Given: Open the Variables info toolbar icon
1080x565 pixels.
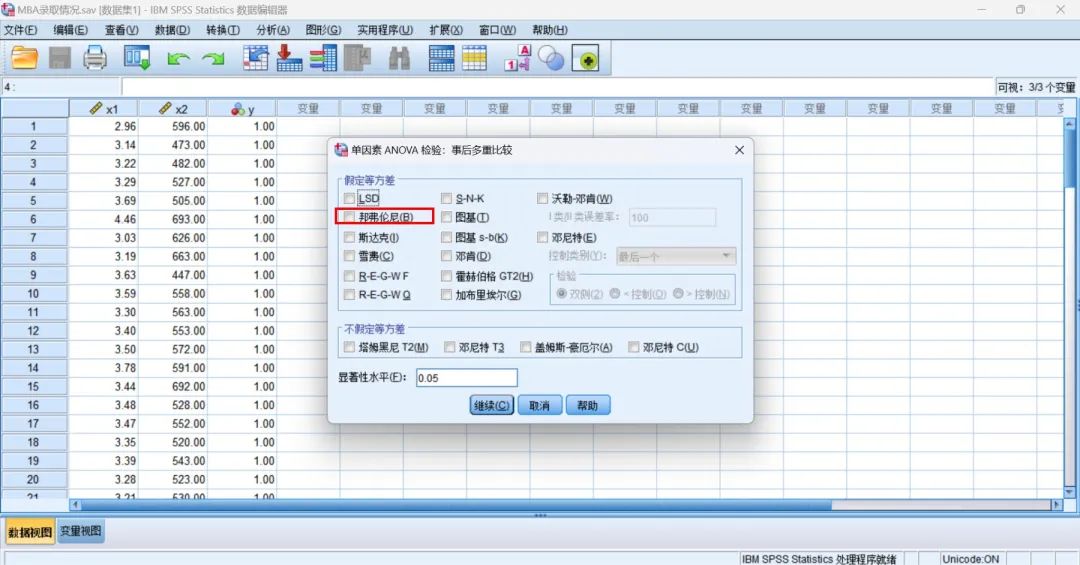Looking at the screenshot, I should (323, 59).
